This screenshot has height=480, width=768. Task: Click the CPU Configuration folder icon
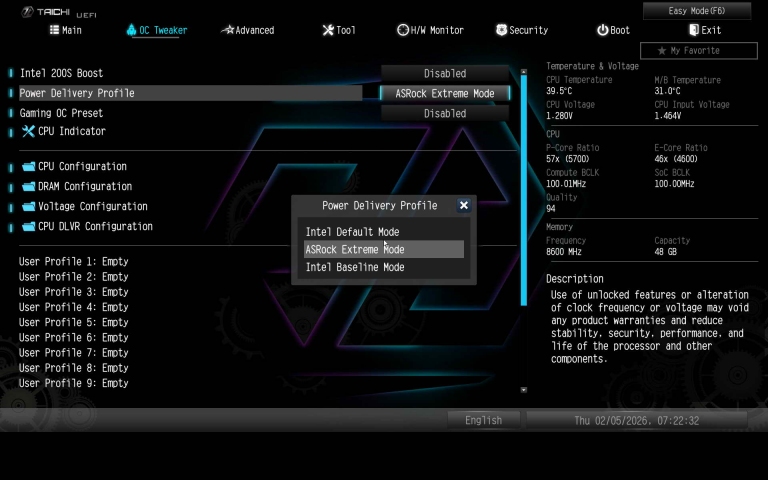pos(28,167)
